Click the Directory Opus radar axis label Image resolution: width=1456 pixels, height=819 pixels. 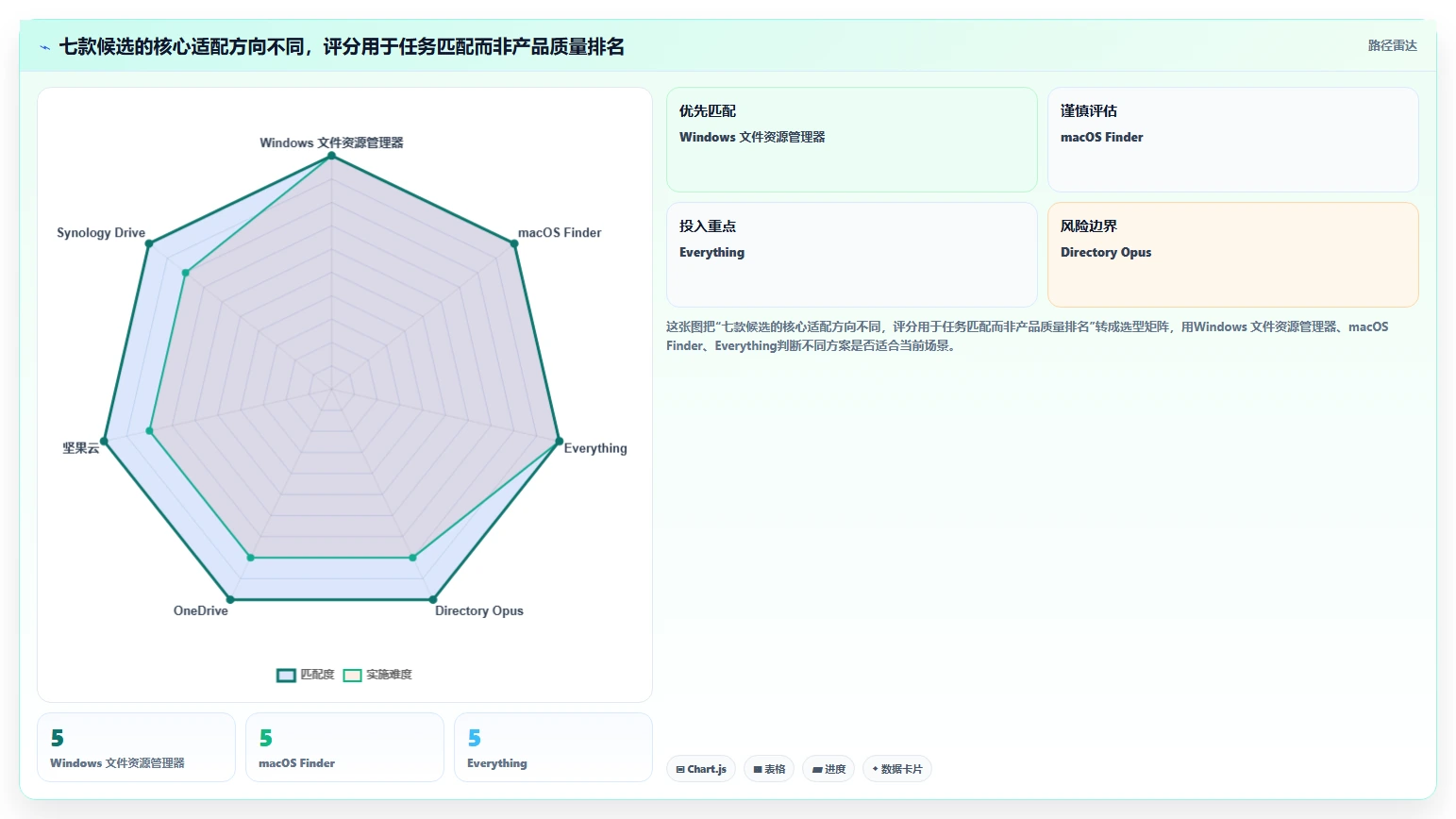click(478, 610)
